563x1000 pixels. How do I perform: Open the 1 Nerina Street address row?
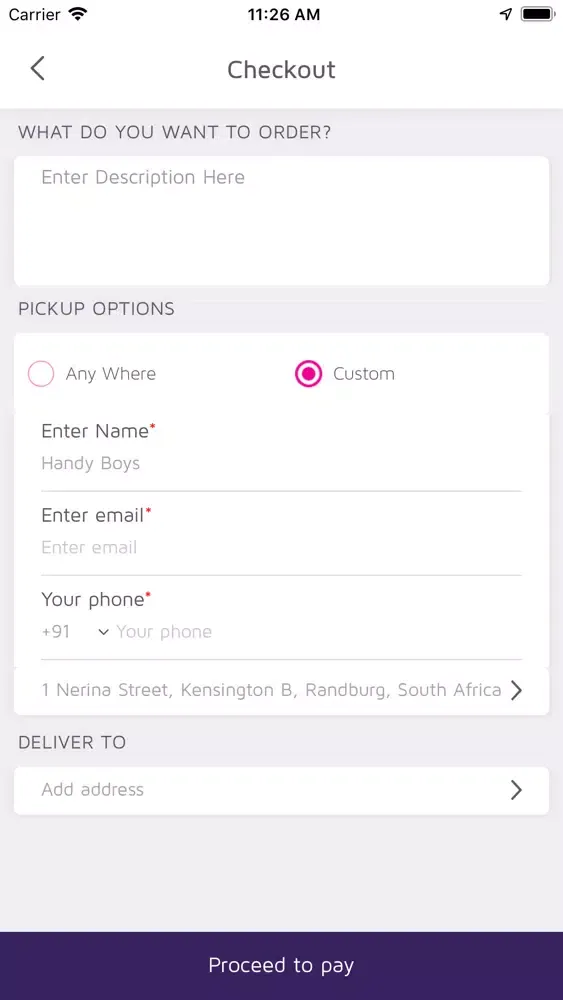281,690
